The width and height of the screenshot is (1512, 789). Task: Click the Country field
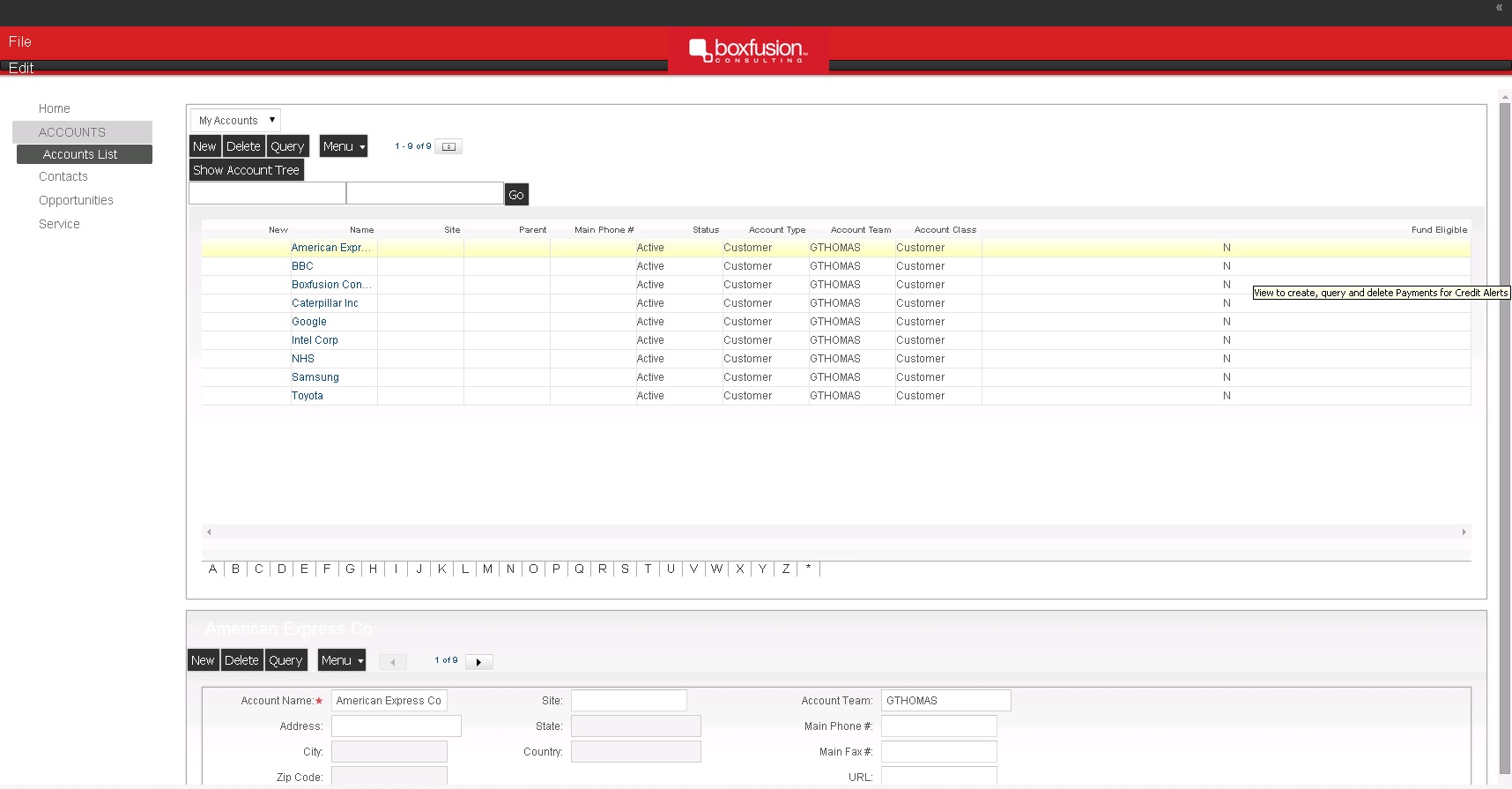coord(636,752)
